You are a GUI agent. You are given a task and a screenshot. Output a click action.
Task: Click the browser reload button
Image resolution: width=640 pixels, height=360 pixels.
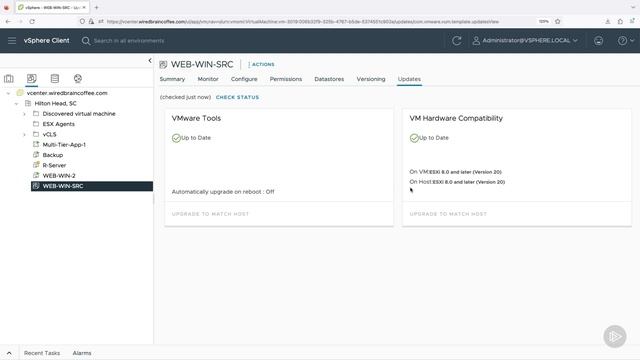[32, 21]
